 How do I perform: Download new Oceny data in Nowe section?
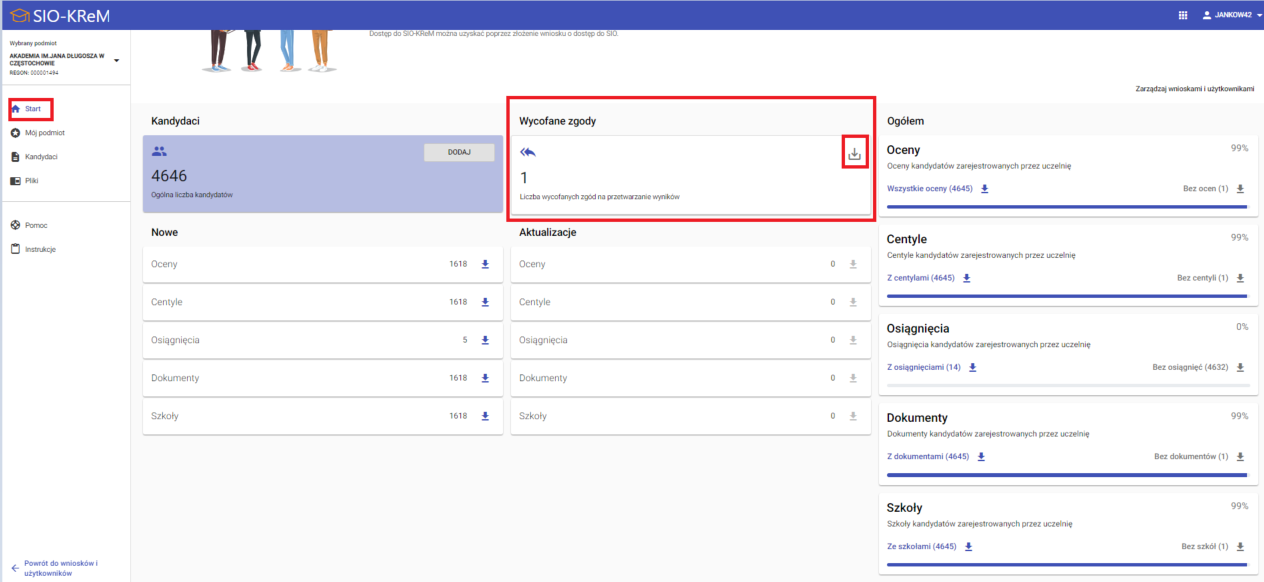(485, 264)
